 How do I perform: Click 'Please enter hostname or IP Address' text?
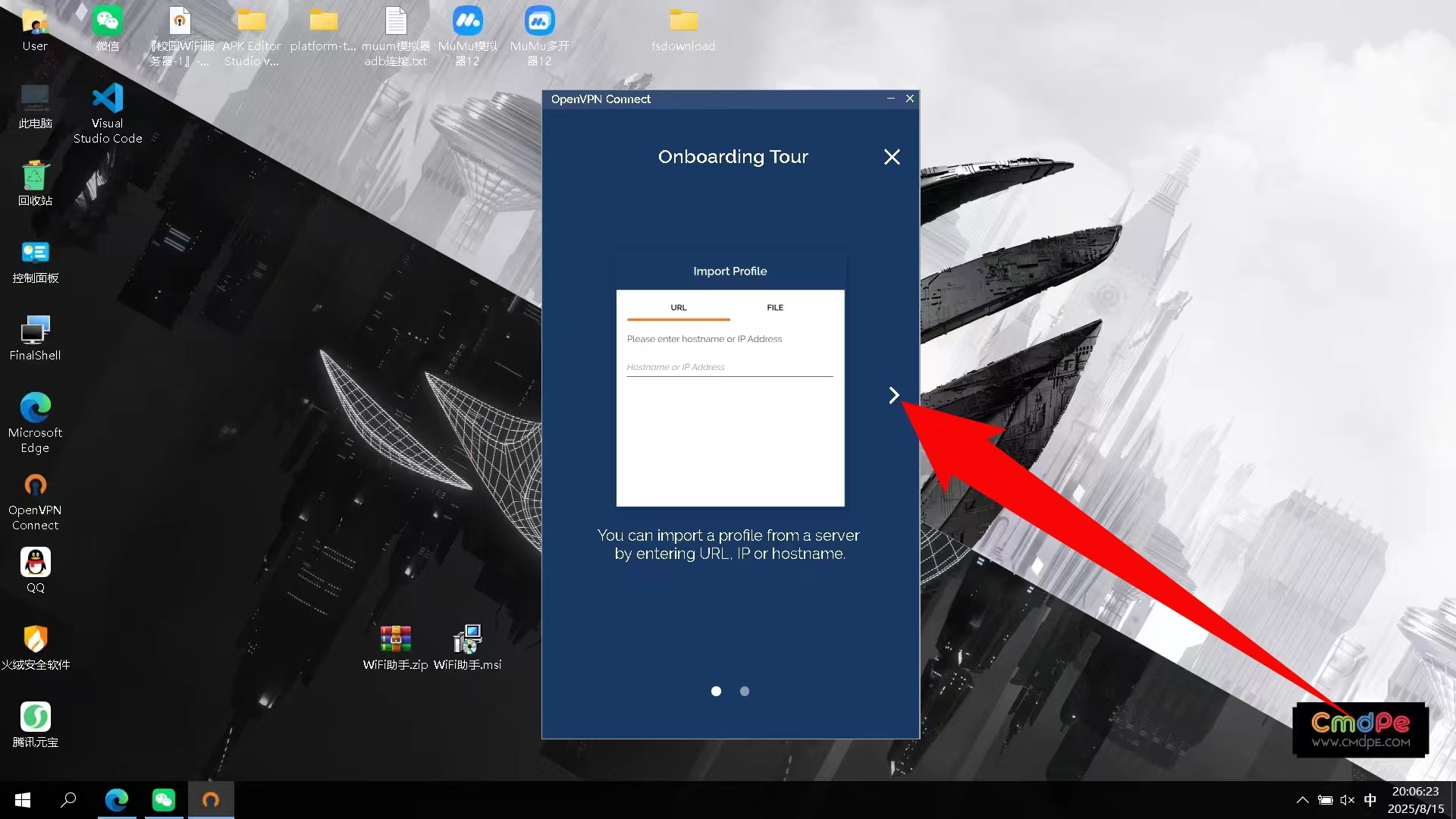[704, 339]
